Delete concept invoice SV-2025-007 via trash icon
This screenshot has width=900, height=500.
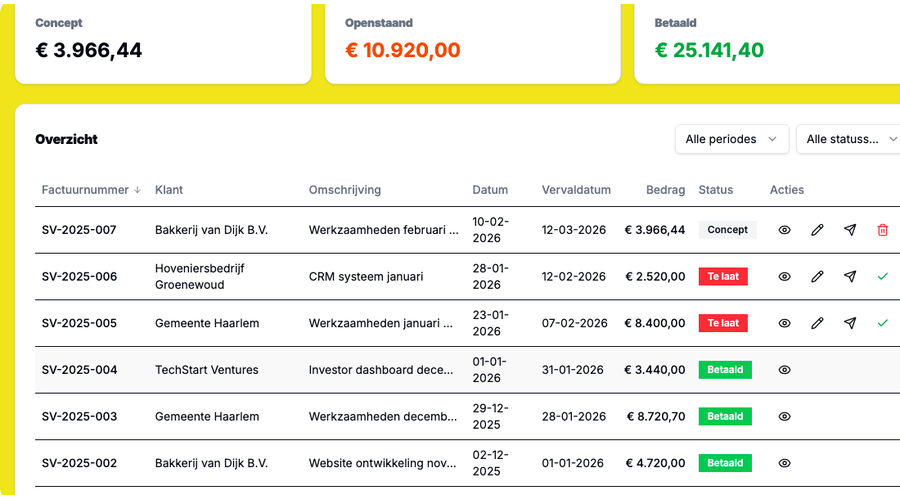click(x=882, y=230)
